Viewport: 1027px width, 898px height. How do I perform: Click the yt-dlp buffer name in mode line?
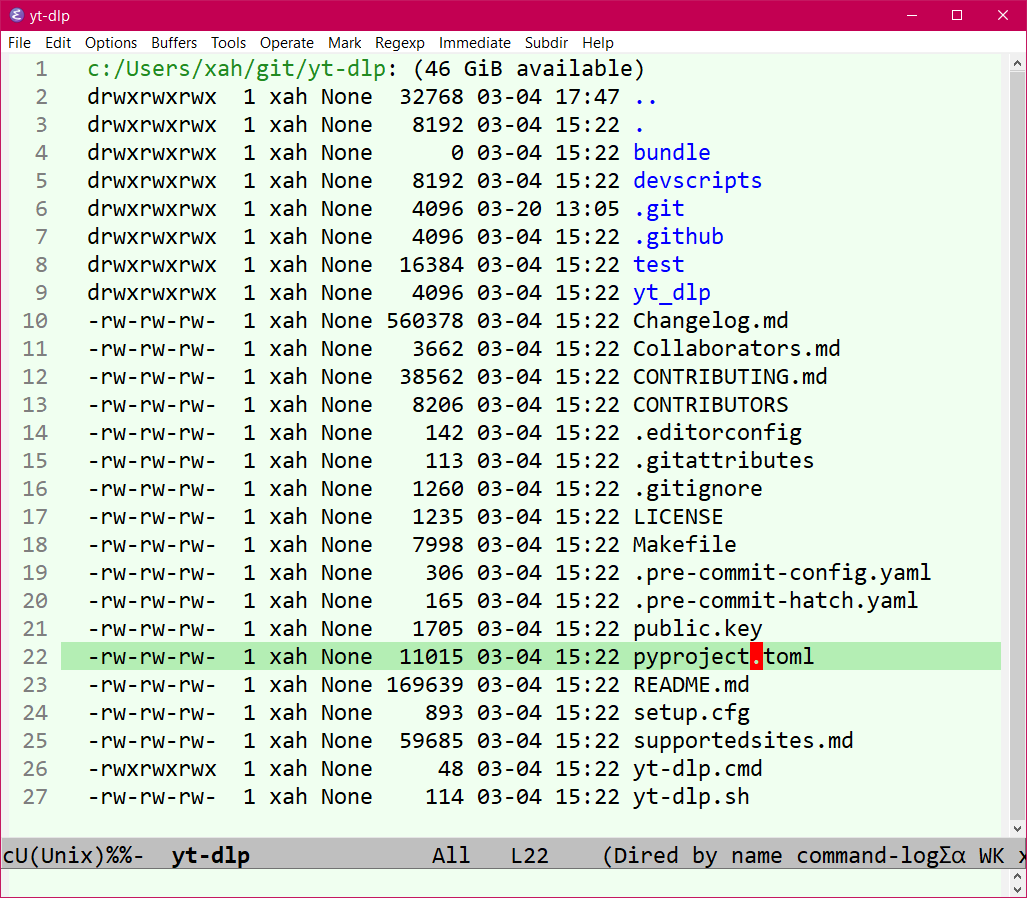click(x=210, y=855)
